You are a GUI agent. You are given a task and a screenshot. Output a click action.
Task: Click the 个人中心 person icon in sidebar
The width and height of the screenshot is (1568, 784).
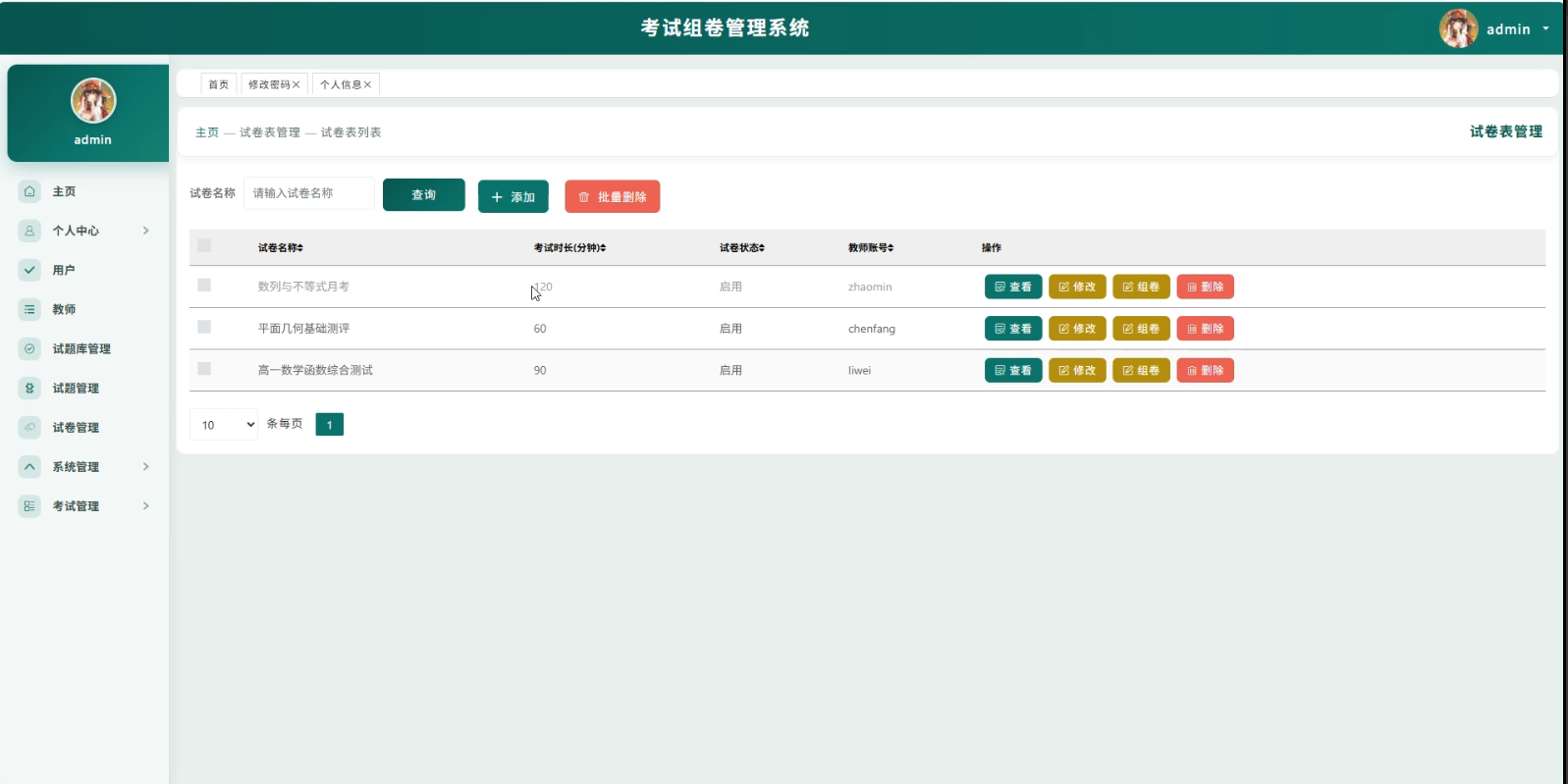tap(29, 231)
